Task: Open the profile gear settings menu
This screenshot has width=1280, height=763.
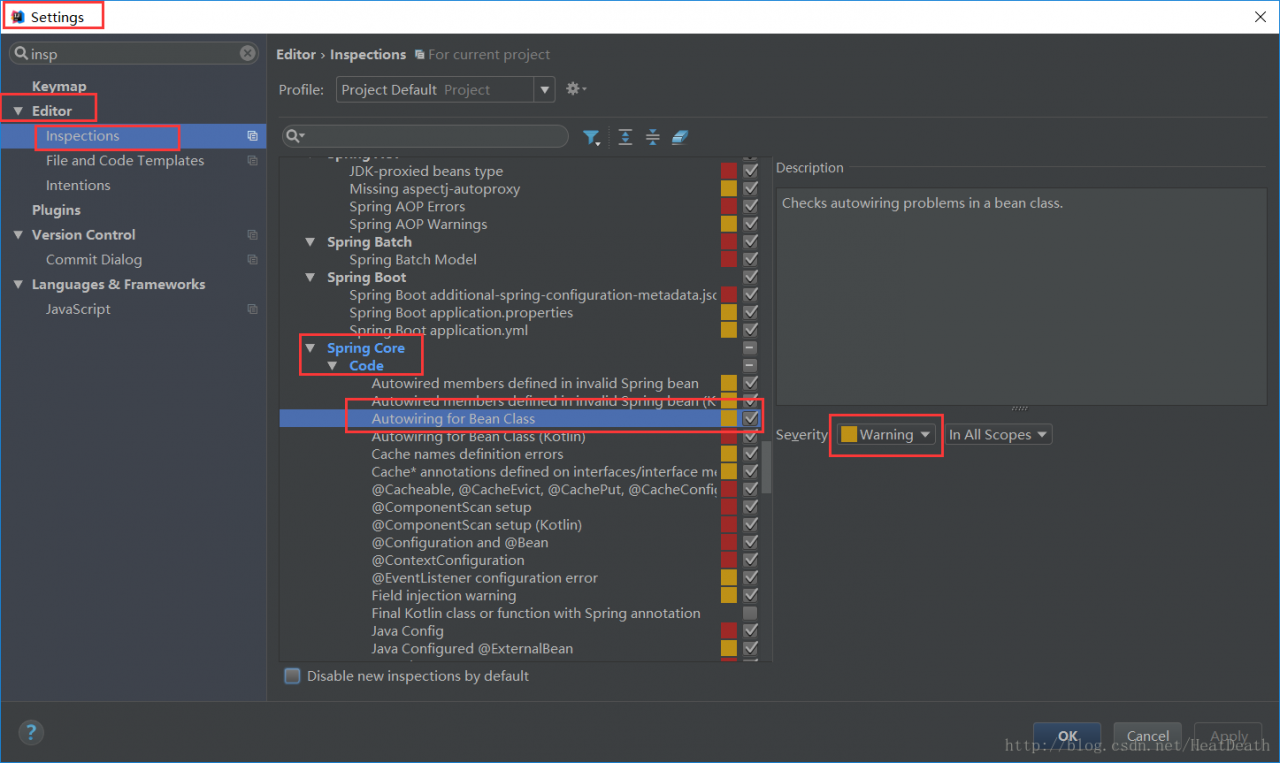Action: [575, 89]
